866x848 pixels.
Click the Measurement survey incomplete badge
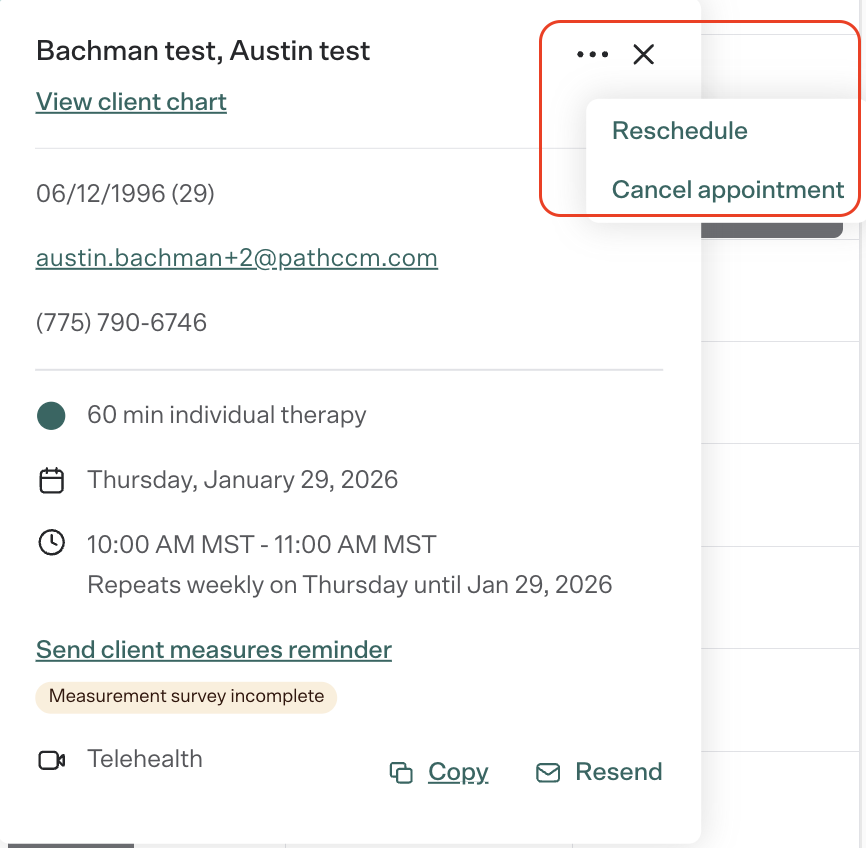coord(186,696)
